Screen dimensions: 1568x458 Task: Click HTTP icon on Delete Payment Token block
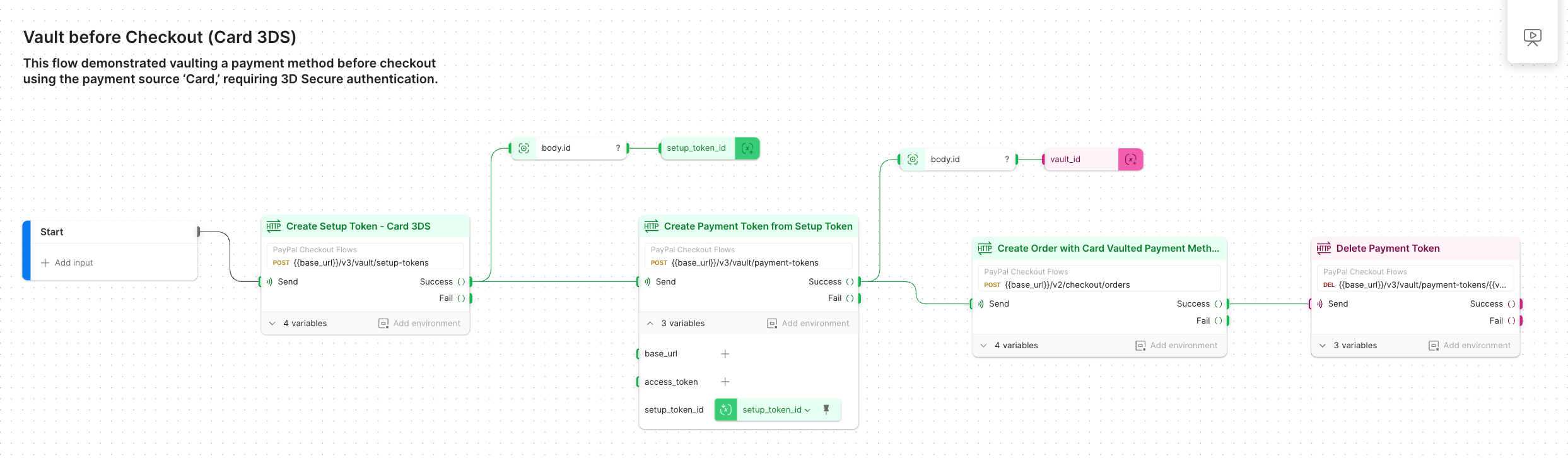(1324, 249)
